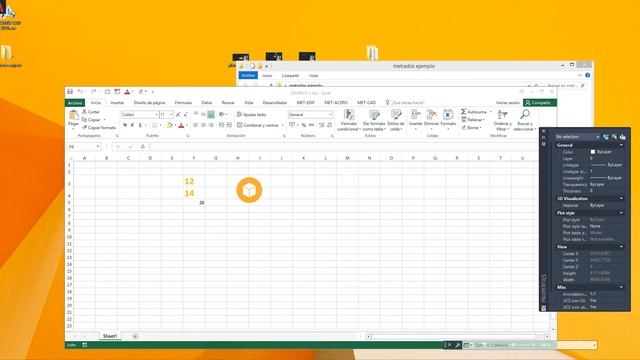Open the MET-CAD ribbon tab
The width and height of the screenshot is (640, 360).
(366, 103)
